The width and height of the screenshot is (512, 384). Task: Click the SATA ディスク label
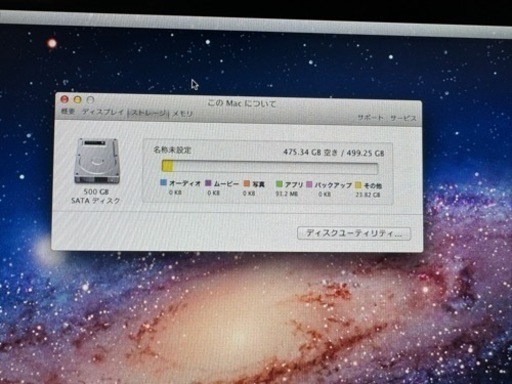pyautogui.click(x=95, y=201)
